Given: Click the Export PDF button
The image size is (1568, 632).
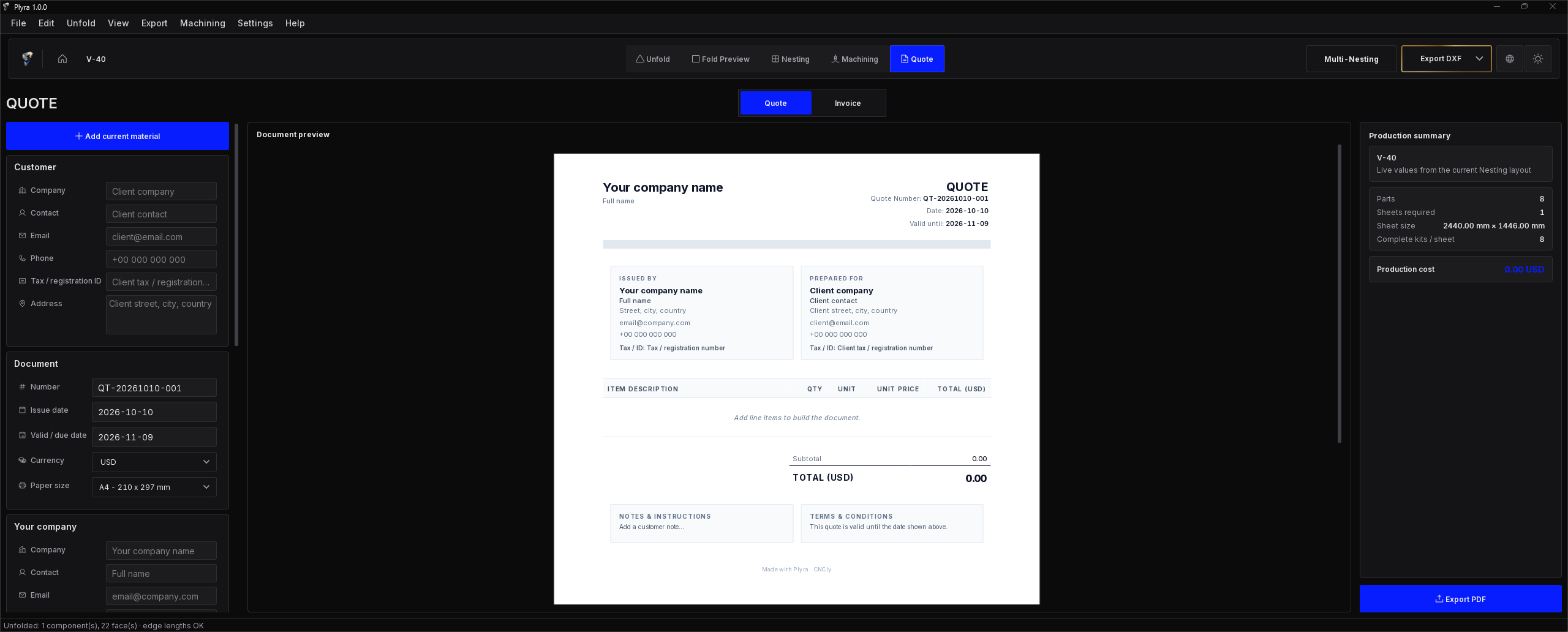Looking at the screenshot, I should coord(1460,599).
